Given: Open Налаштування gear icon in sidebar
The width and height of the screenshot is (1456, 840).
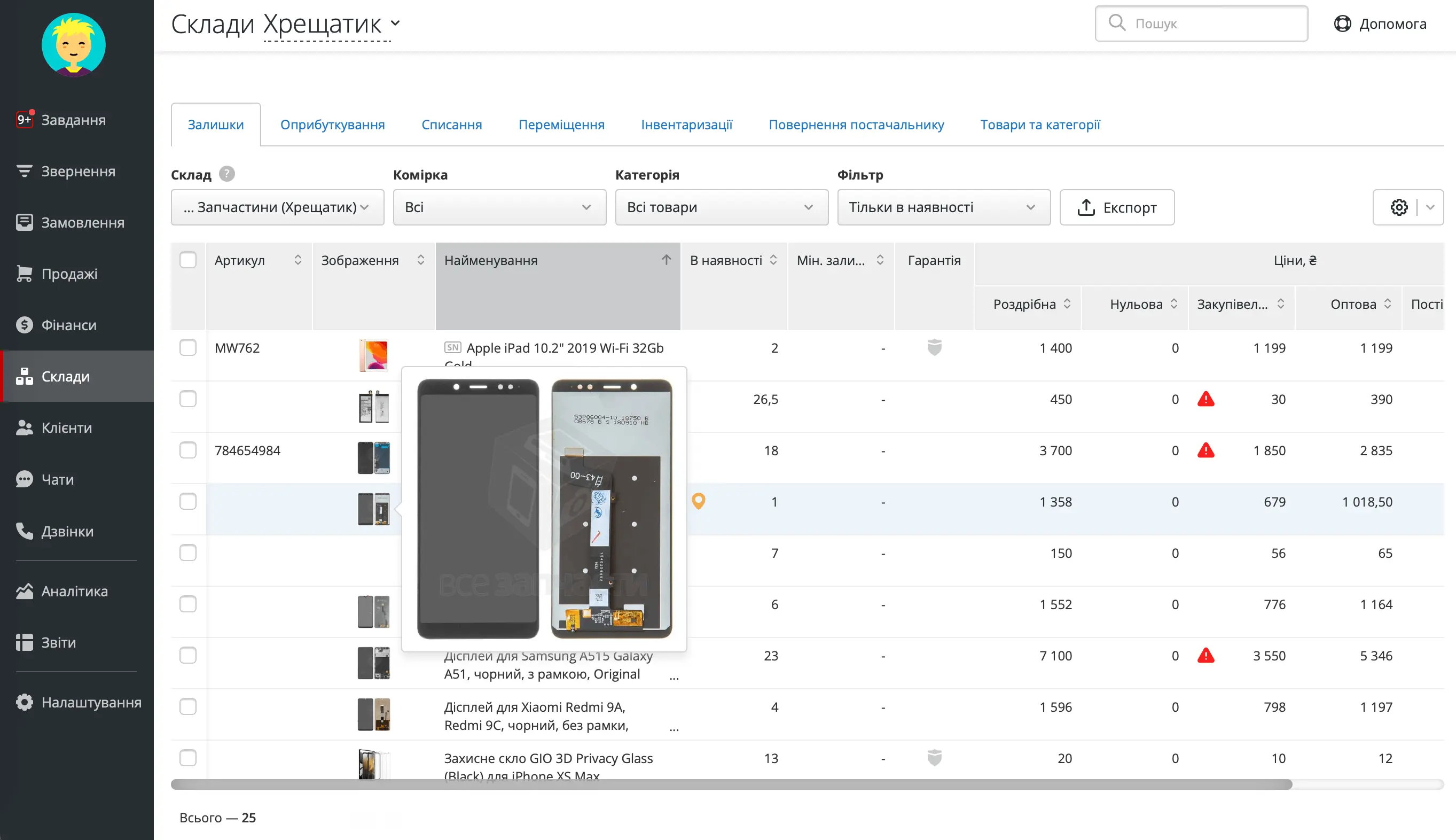Looking at the screenshot, I should click(24, 702).
